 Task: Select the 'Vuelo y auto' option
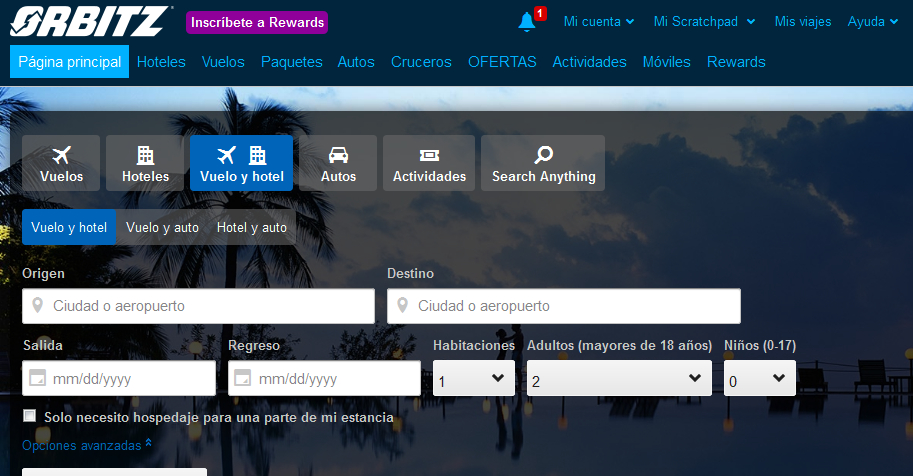pyautogui.click(x=162, y=227)
